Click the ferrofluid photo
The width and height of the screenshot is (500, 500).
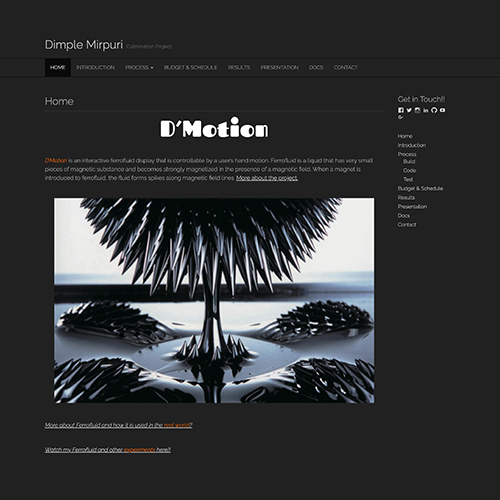(x=214, y=300)
